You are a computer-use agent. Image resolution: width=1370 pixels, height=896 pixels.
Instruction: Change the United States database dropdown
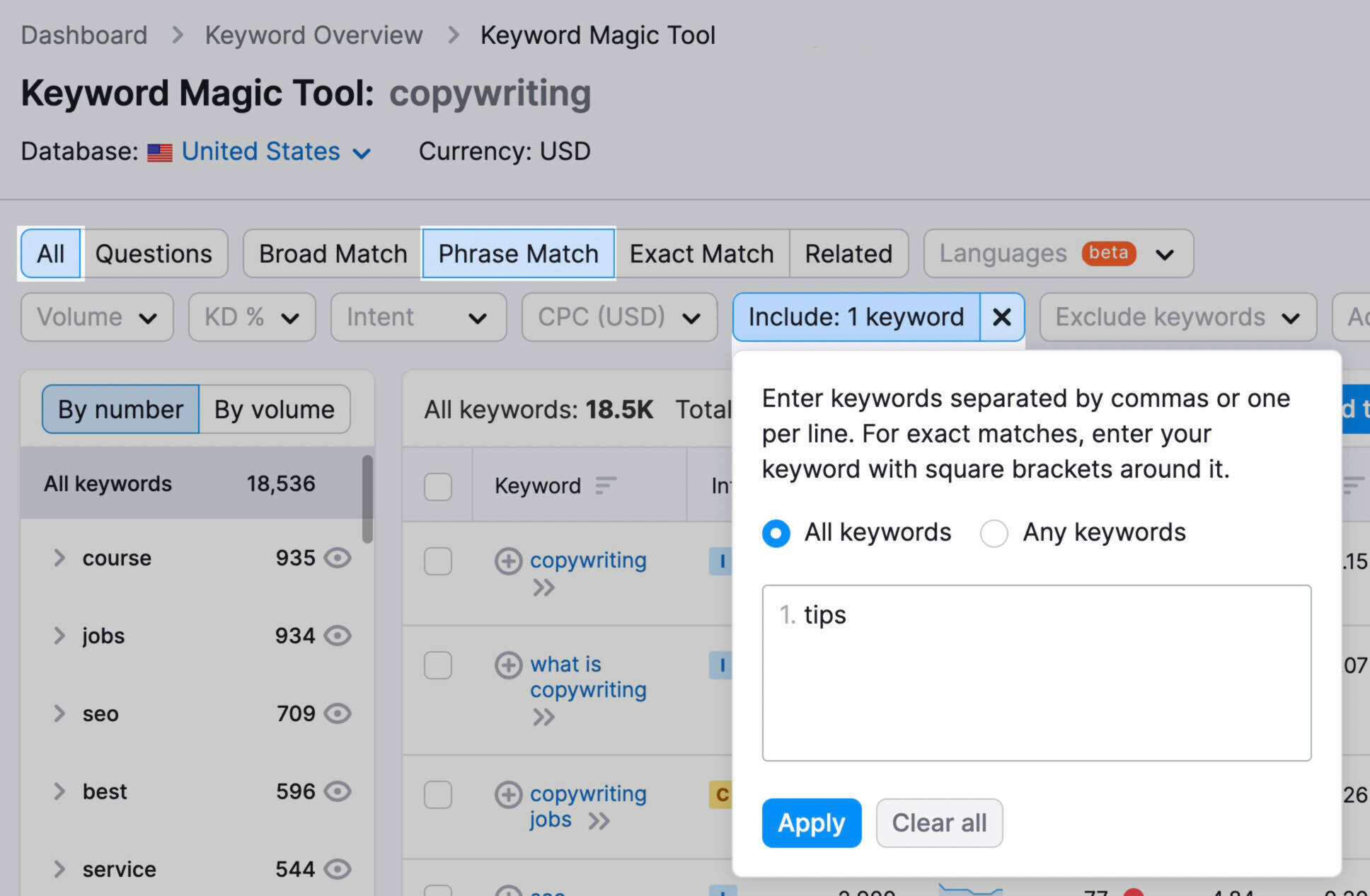tap(276, 151)
